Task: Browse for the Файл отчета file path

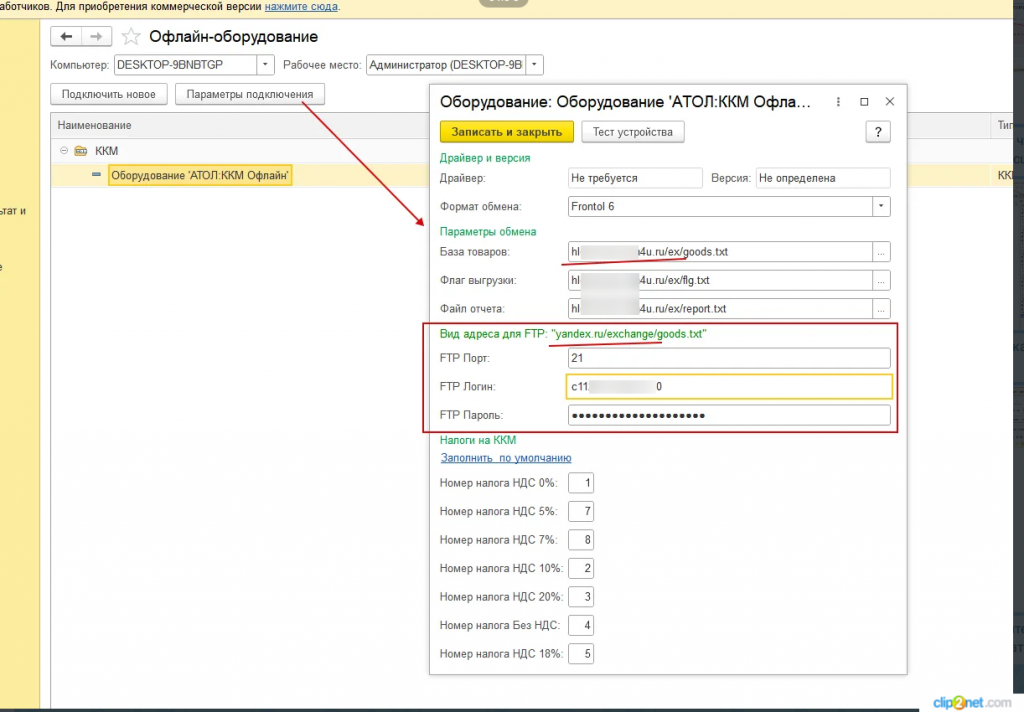Action: (881, 308)
